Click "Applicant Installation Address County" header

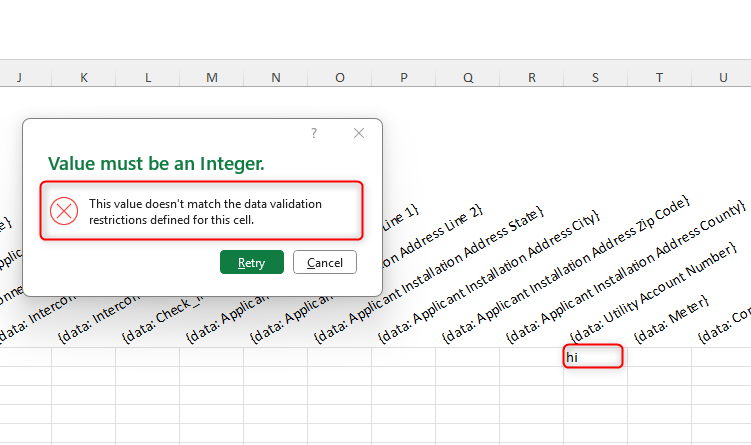[x=626, y=272]
